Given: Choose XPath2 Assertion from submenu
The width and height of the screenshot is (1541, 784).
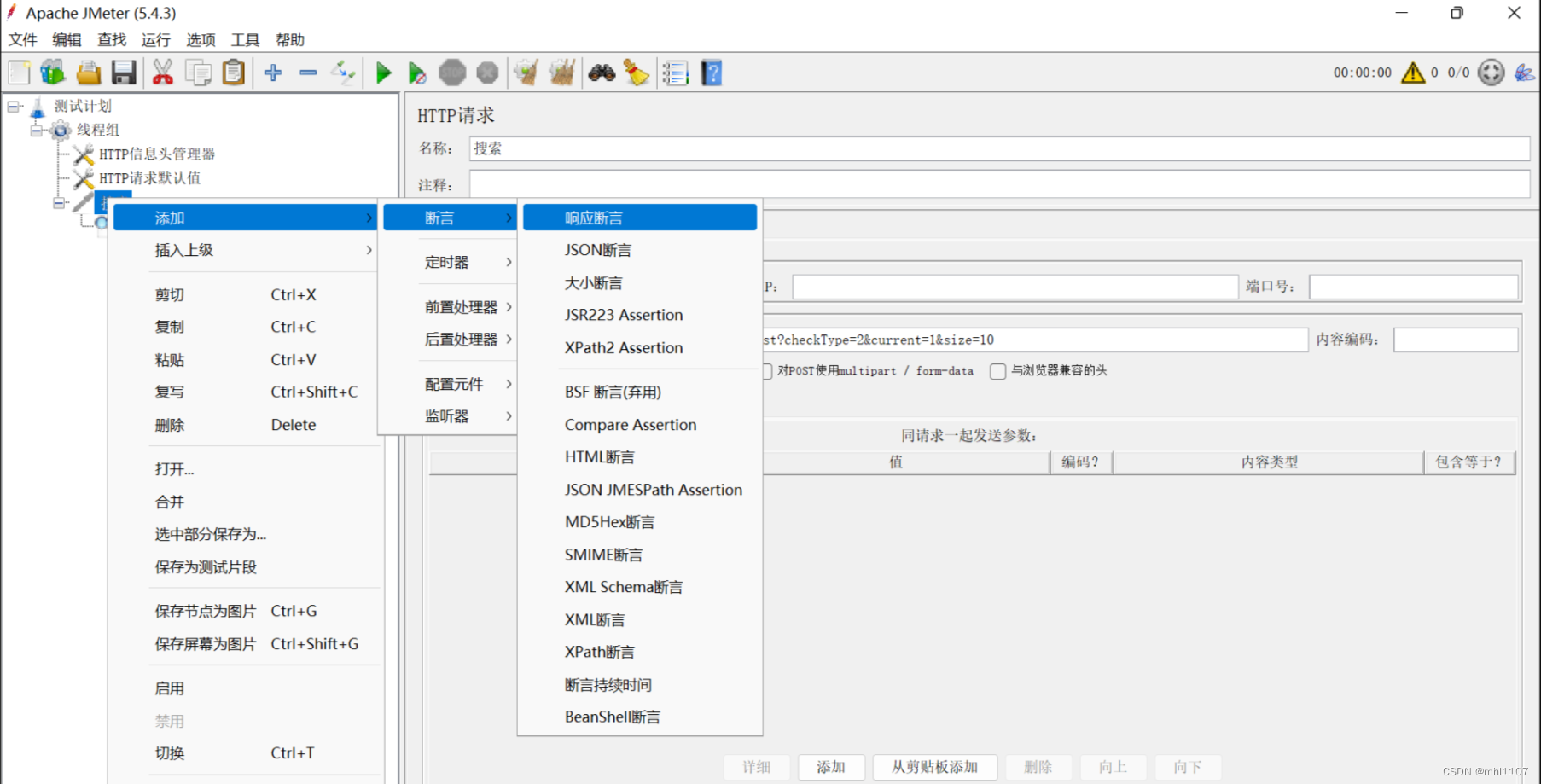Looking at the screenshot, I should pos(640,347).
